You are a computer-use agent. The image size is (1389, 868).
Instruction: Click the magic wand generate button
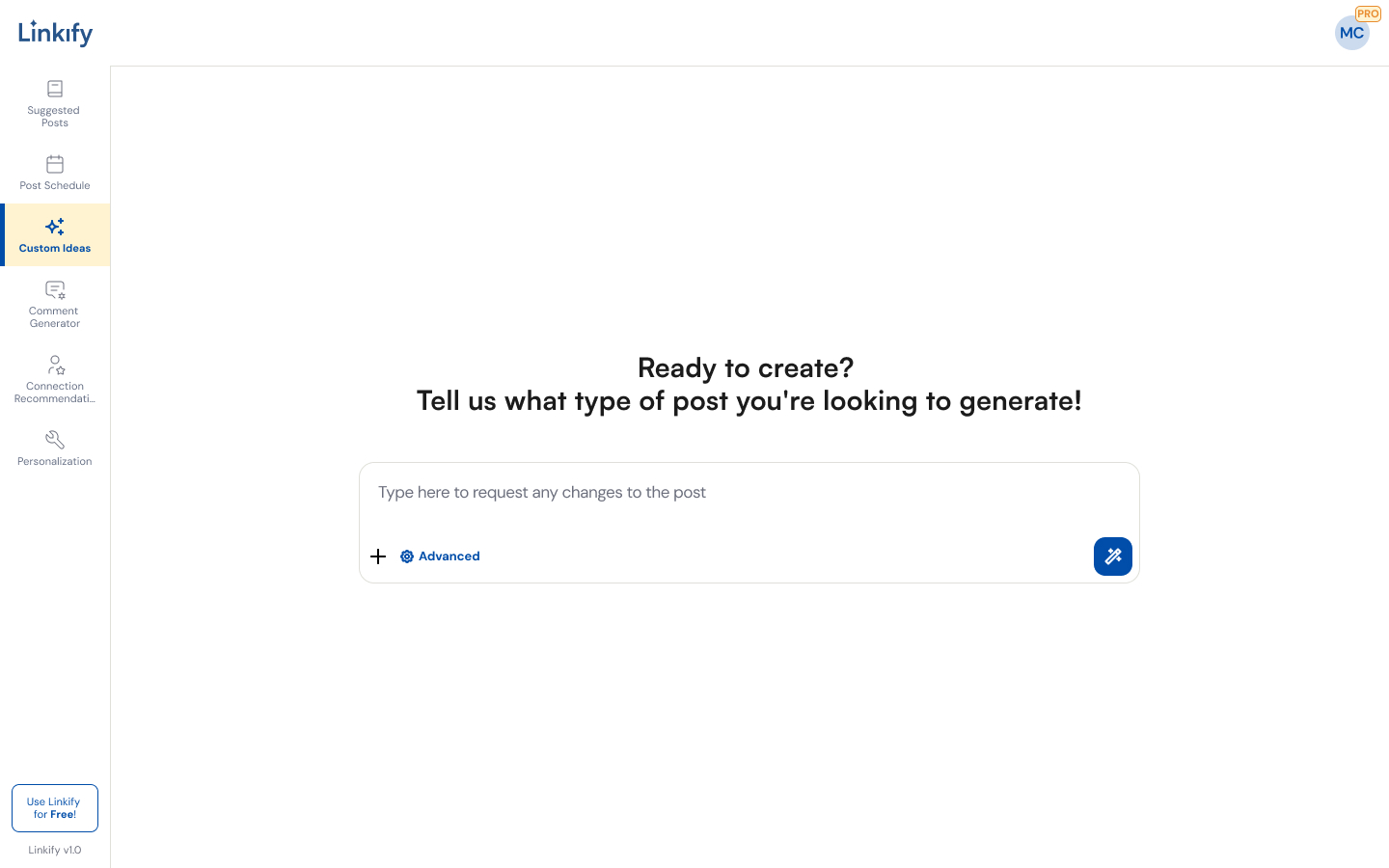click(x=1112, y=556)
